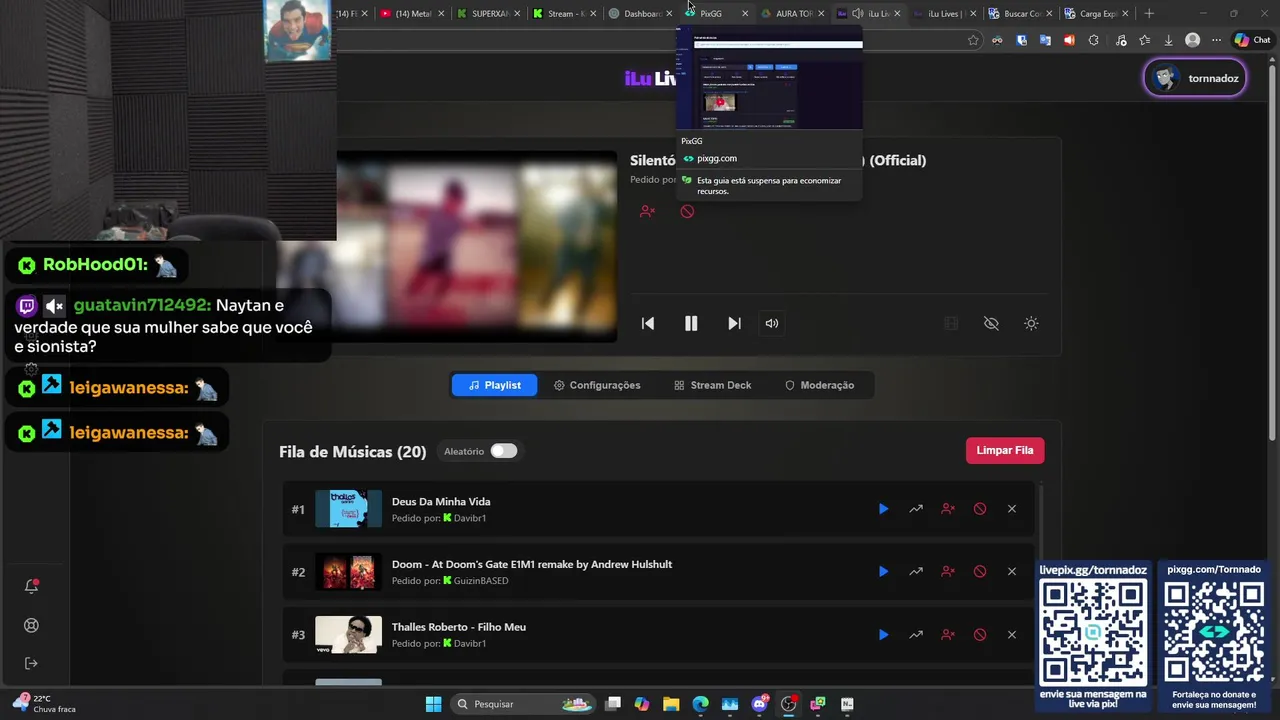Switch to the Playlist tab
Image resolution: width=1280 pixels, height=720 pixels.
(494, 385)
